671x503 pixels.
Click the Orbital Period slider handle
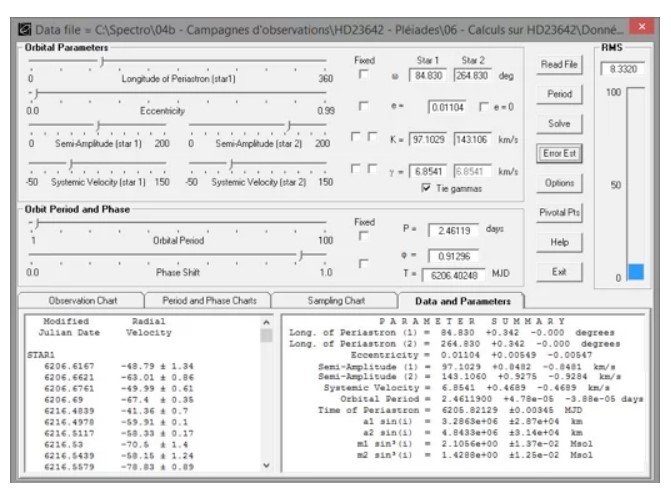pos(38,223)
